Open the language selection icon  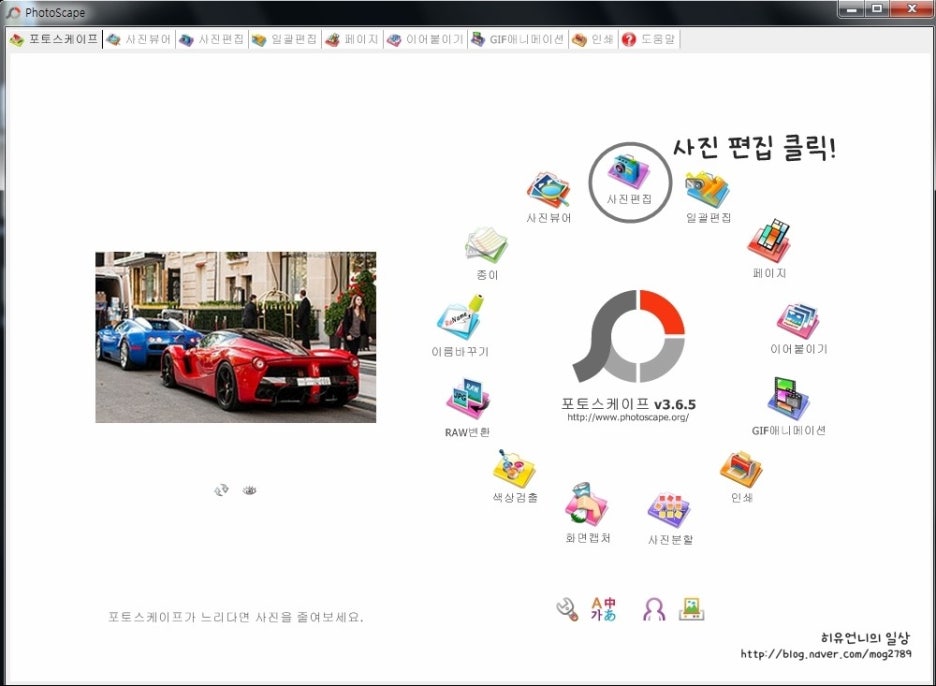pyautogui.click(x=604, y=609)
